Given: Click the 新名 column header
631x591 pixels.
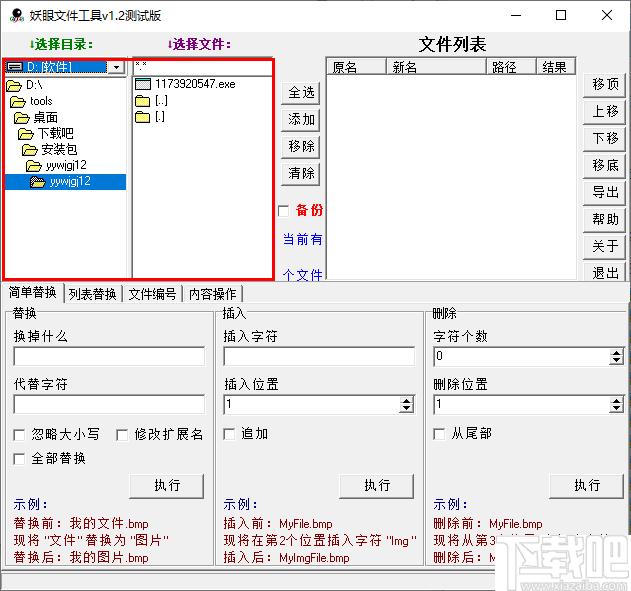Looking at the screenshot, I should coord(436,67).
